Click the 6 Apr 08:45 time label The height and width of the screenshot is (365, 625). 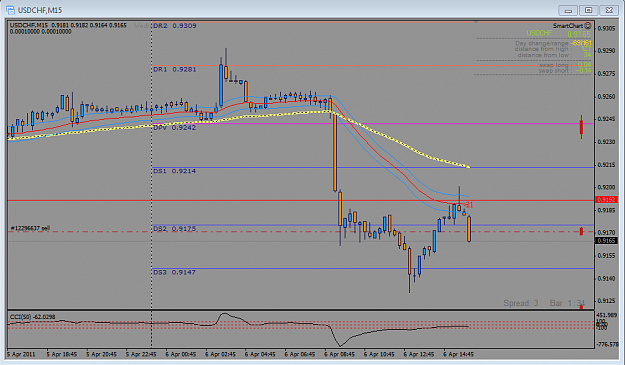339,354
